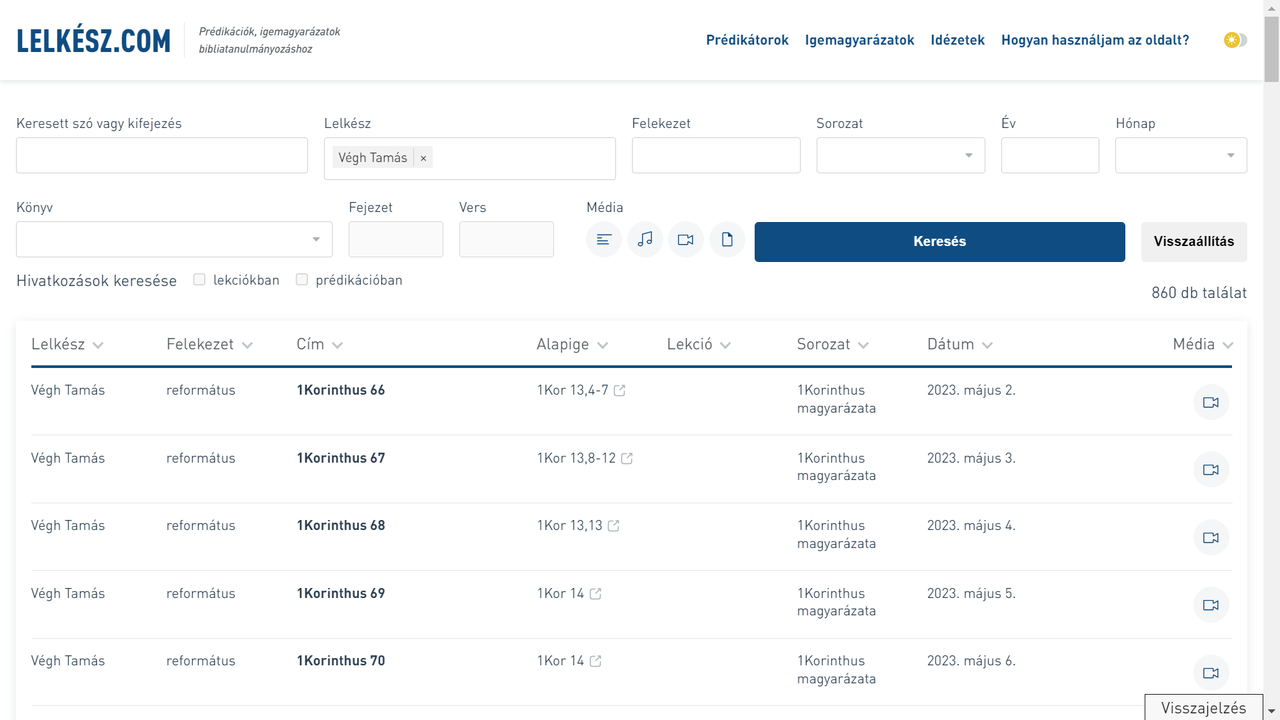Viewport: 1280px width, 720px height.
Task: Remove Végh Tamás tag from Lelkész field
Action: (x=423, y=158)
